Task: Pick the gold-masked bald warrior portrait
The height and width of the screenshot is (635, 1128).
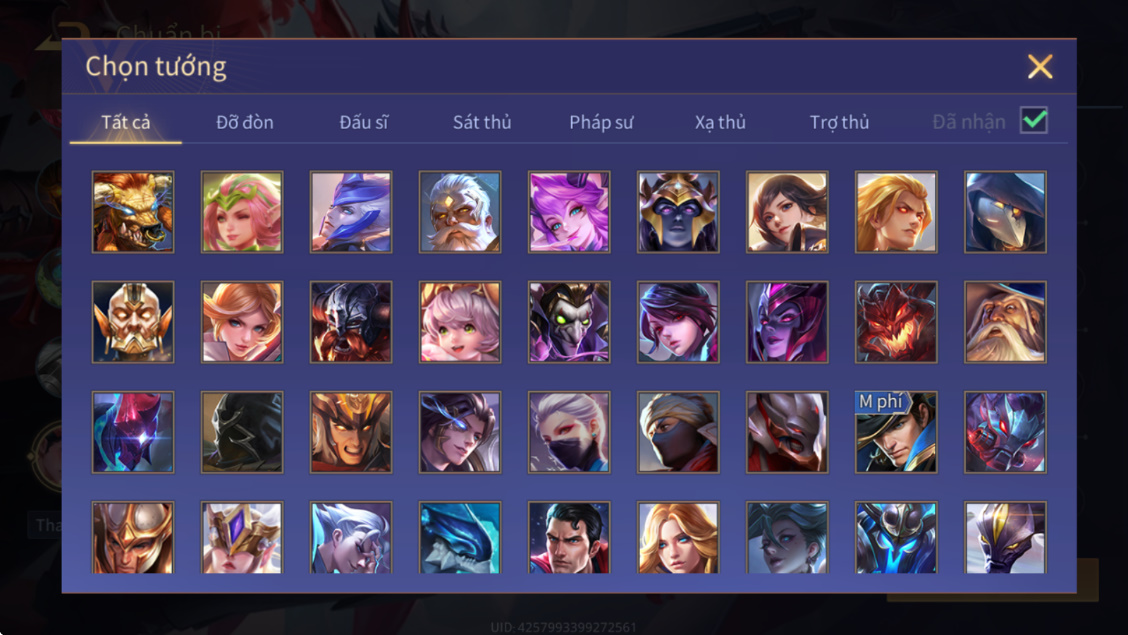Action: tap(133, 322)
